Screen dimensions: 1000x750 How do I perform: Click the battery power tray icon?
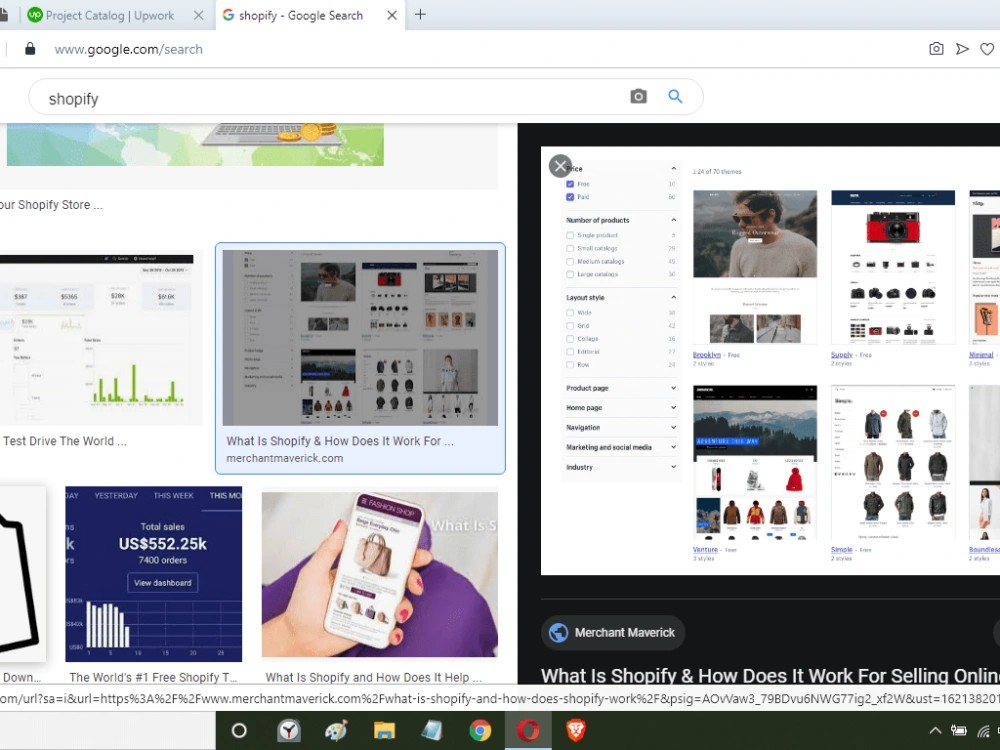coord(959,731)
